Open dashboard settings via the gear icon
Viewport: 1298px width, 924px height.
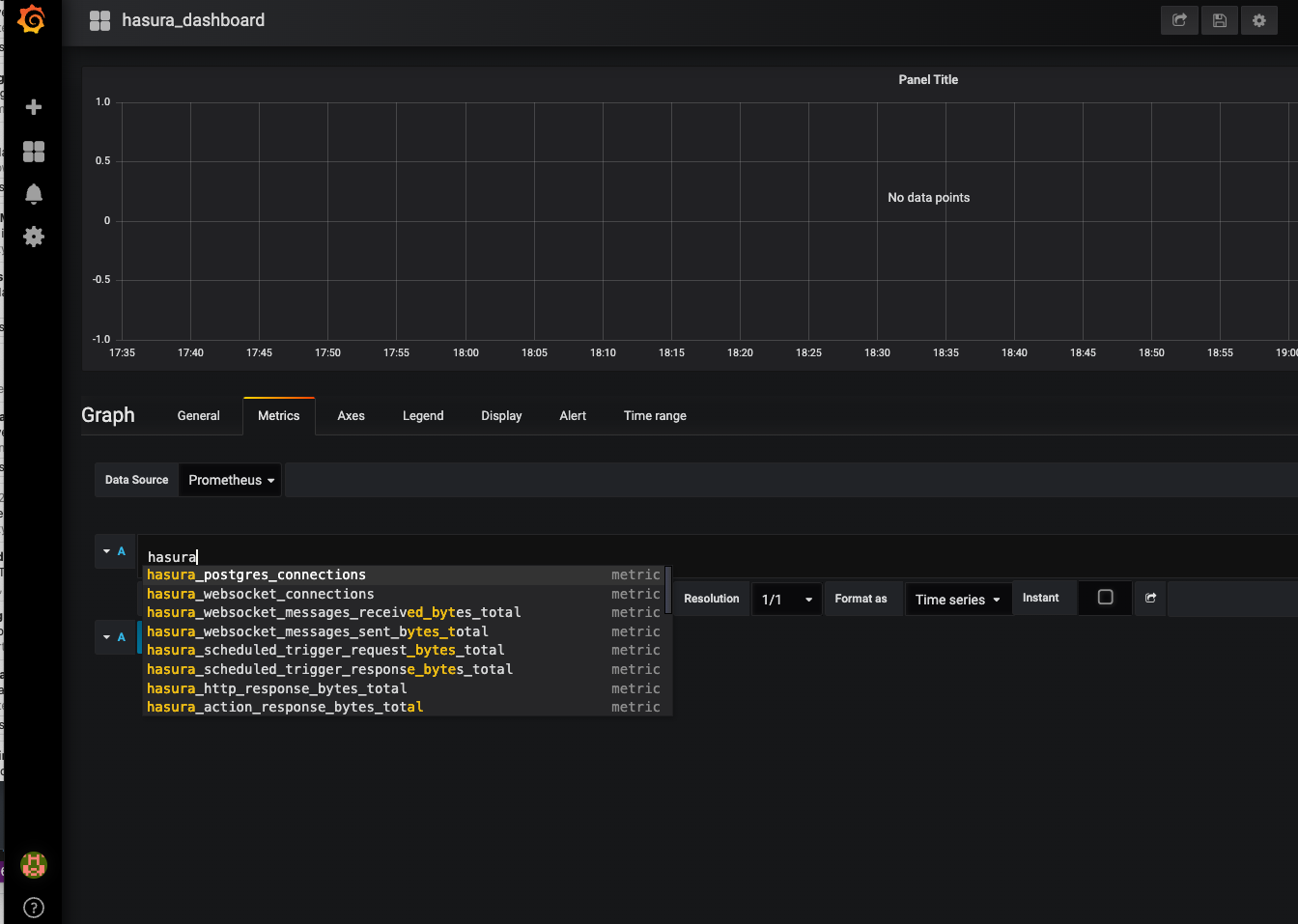point(1259,20)
